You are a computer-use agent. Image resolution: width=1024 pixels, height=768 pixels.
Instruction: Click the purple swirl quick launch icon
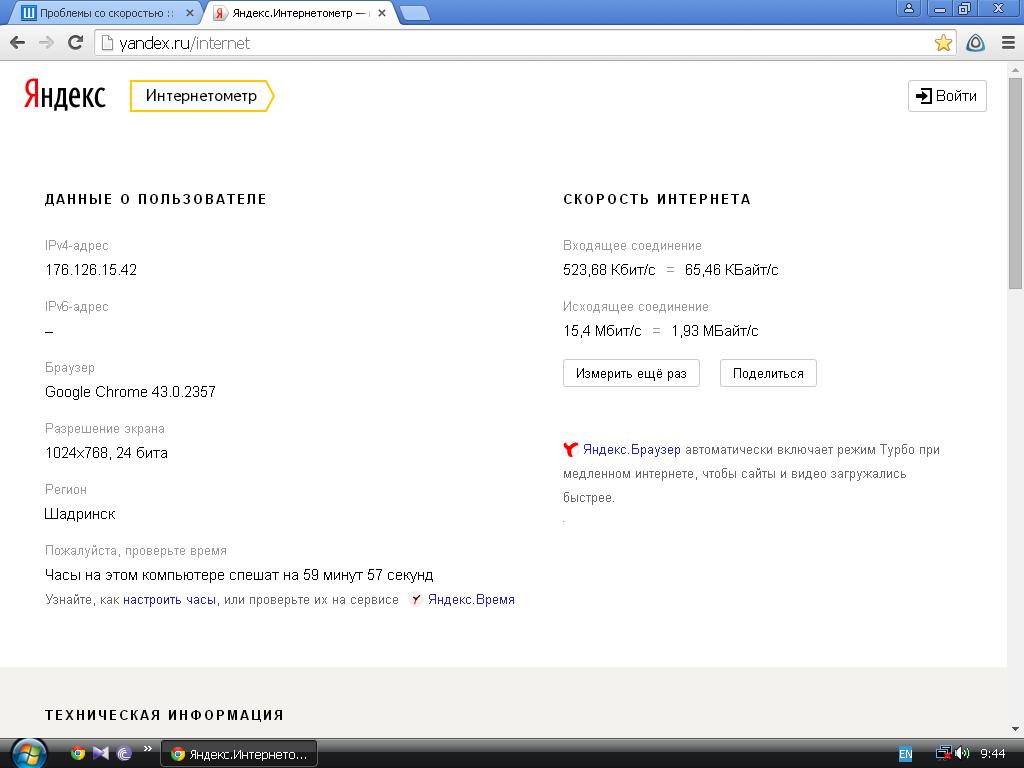click(124, 754)
